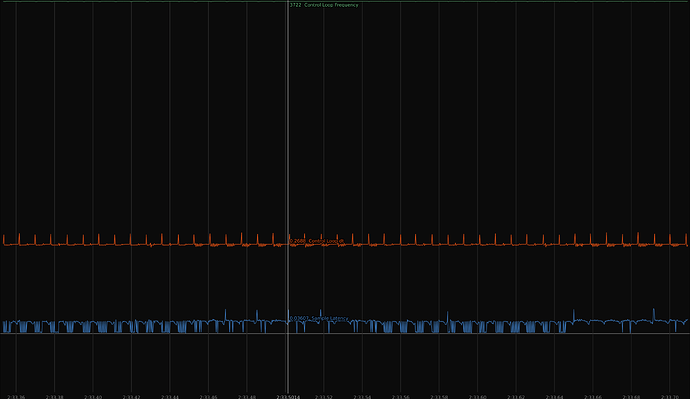Screen dimensions: 690x399
Task: Click the highlighted cursor time on bottom axis
Action: [288, 397]
